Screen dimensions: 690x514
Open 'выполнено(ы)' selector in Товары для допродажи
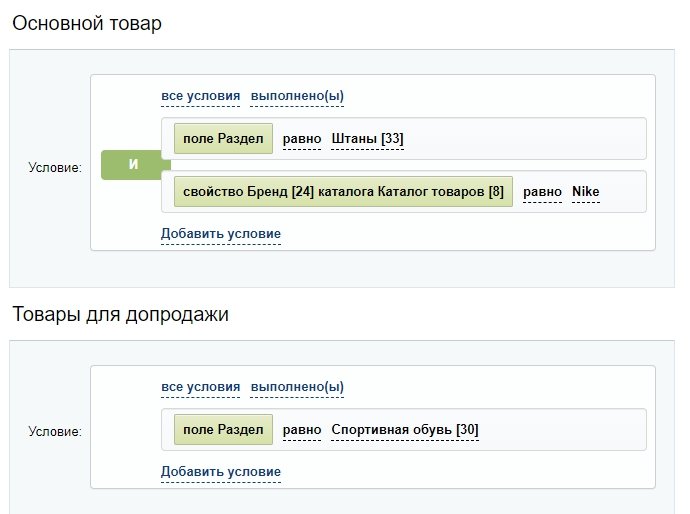(297, 387)
